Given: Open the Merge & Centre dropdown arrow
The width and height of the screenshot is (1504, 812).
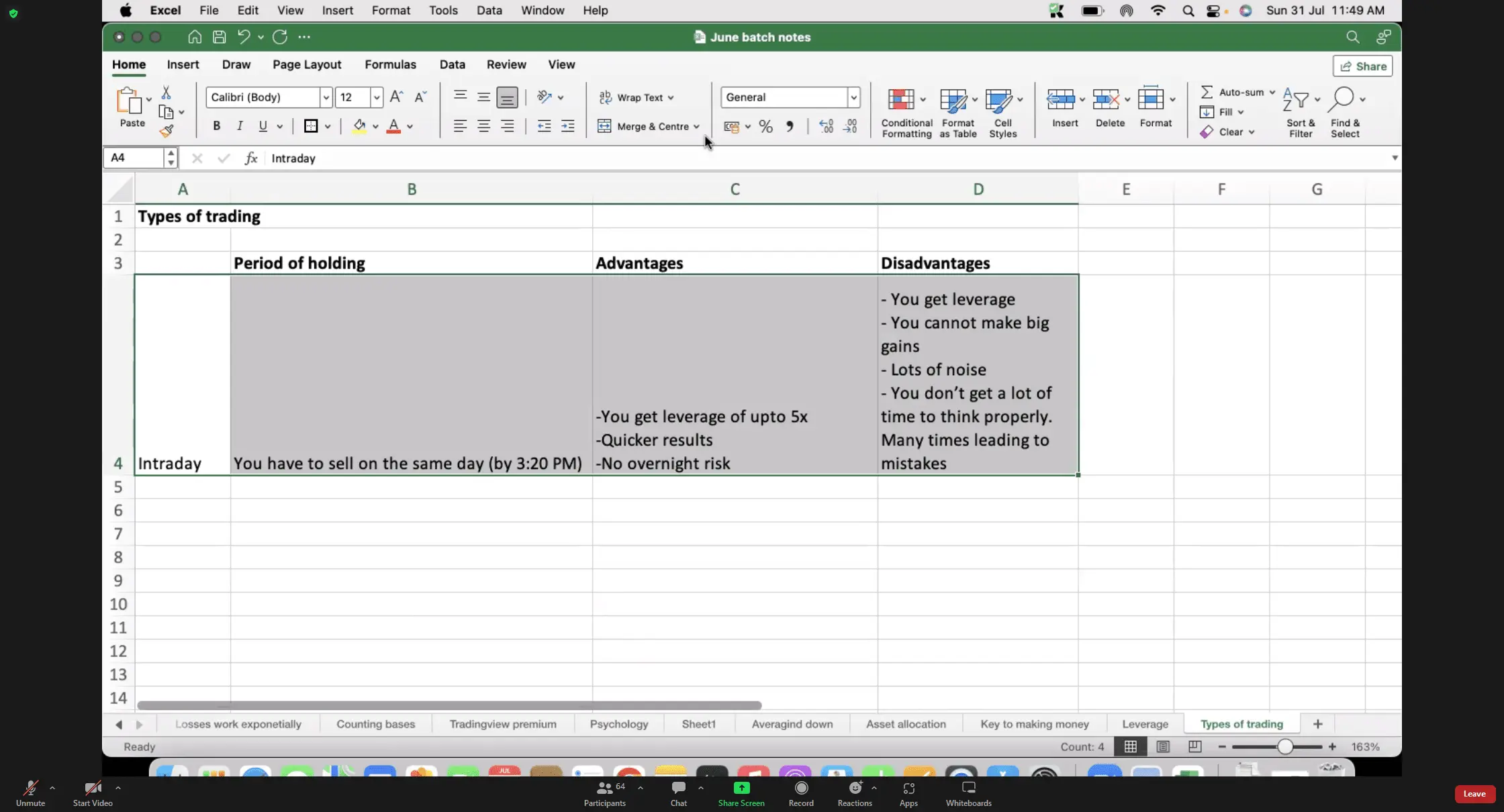Looking at the screenshot, I should (696, 126).
